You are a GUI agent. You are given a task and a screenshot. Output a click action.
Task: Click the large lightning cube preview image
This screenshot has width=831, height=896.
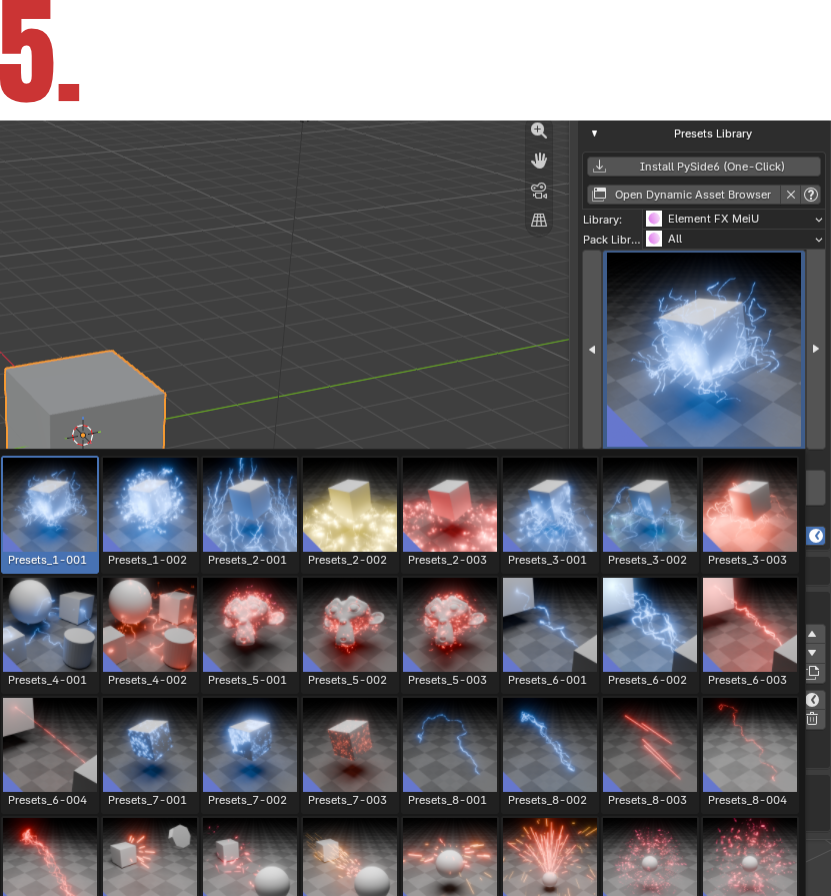click(704, 349)
